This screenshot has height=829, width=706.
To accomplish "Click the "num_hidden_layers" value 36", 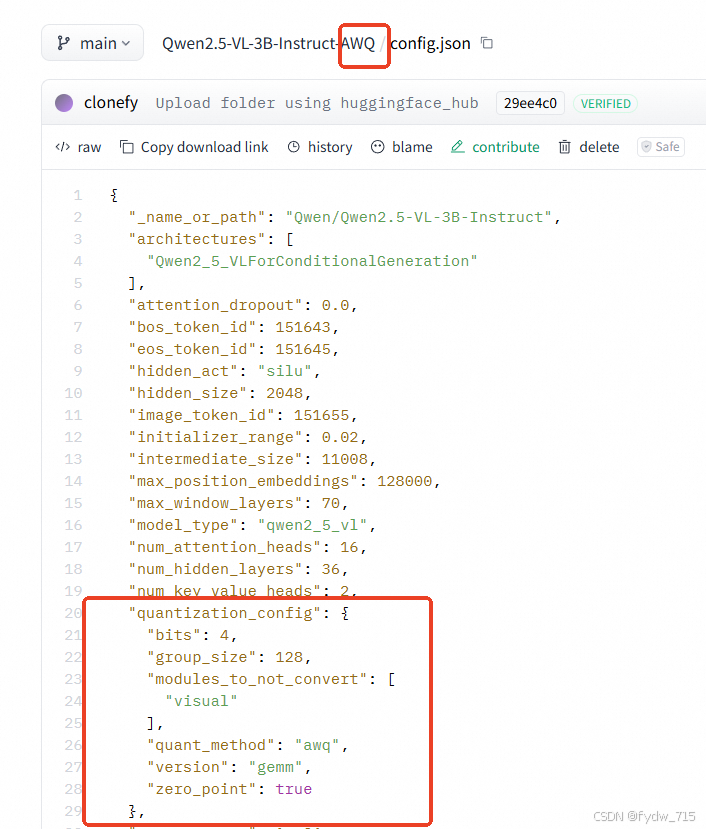I will pos(331,569).
